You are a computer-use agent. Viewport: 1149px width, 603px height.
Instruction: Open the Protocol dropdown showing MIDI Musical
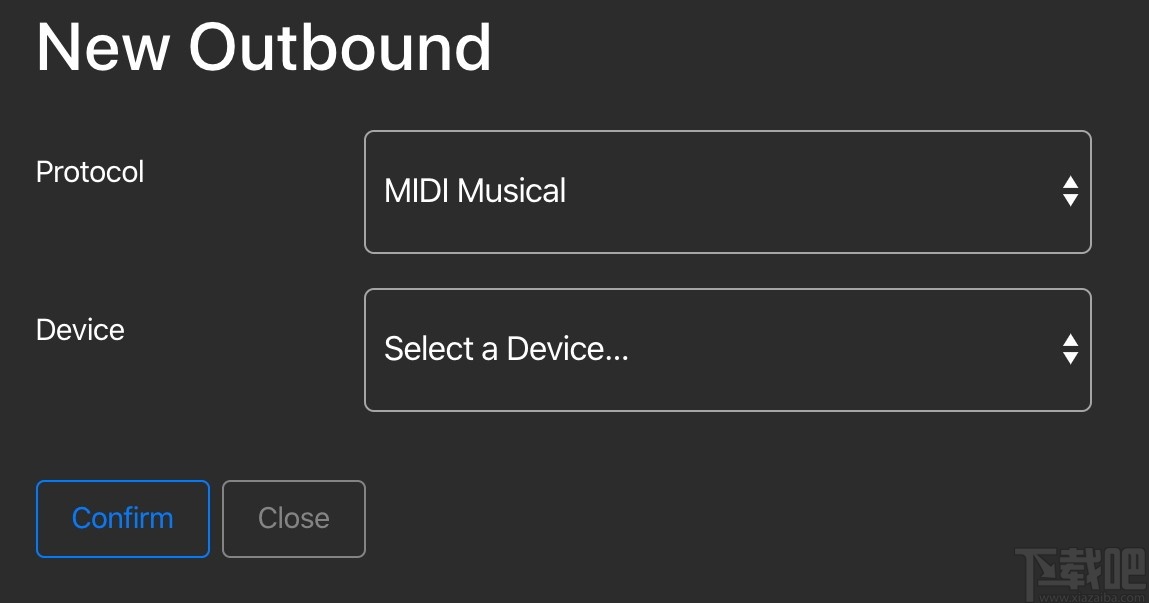click(x=727, y=192)
